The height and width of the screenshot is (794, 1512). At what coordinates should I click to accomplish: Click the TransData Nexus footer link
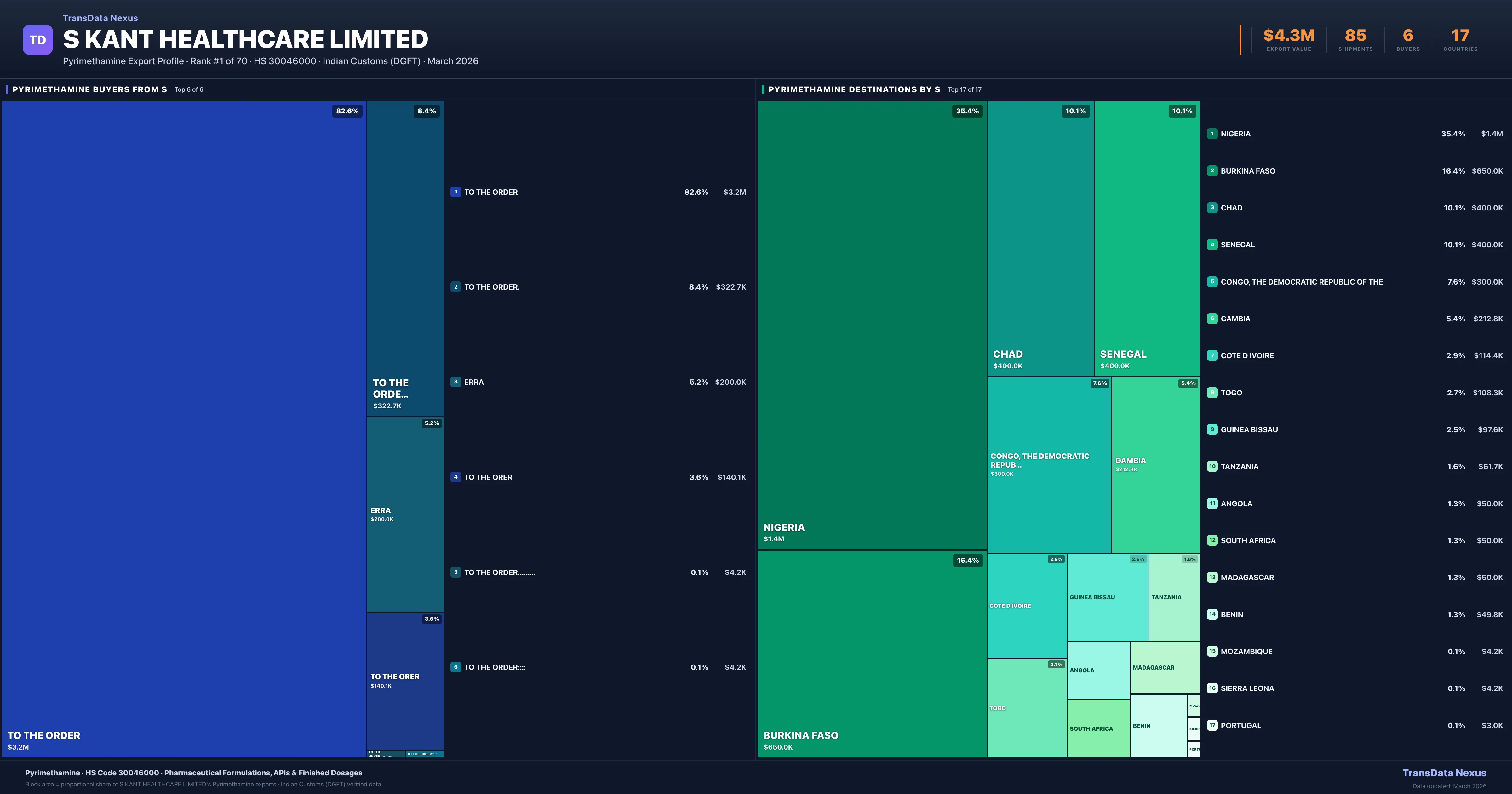tap(1444, 773)
